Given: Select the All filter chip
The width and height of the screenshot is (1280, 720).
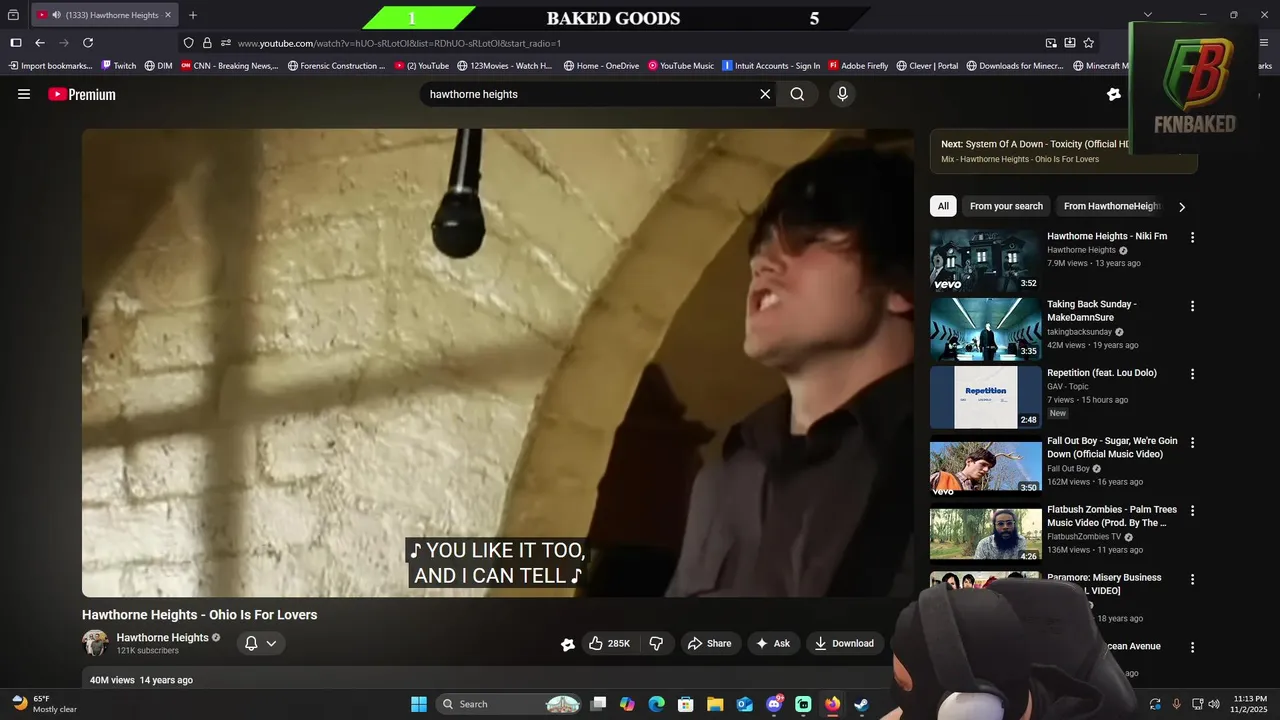Looking at the screenshot, I should (943, 206).
